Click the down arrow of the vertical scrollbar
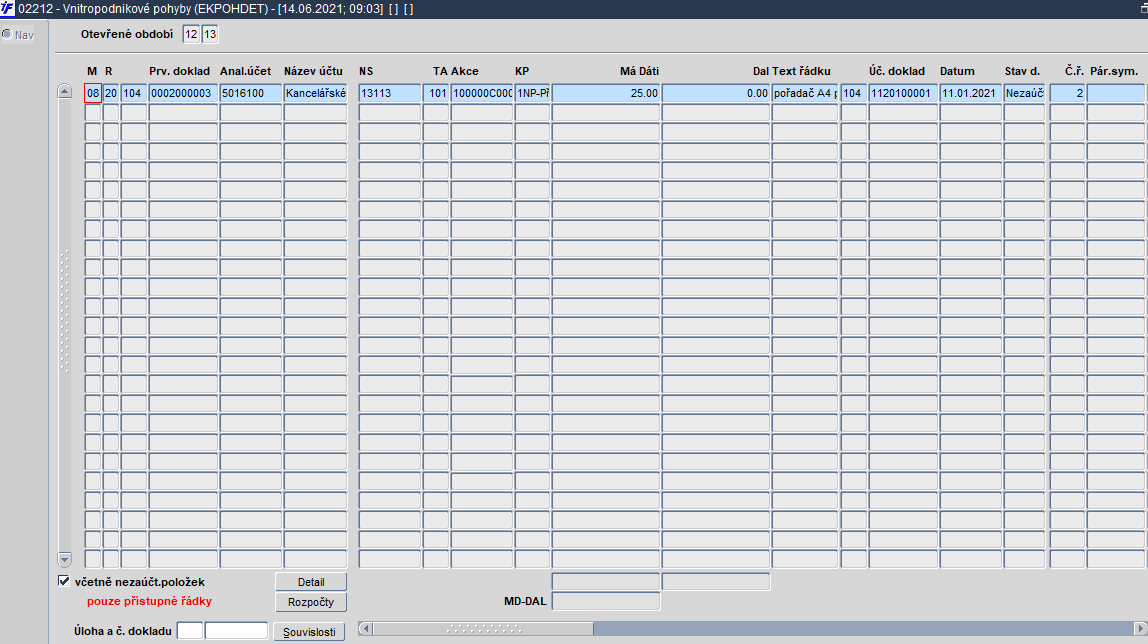 click(x=64, y=560)
